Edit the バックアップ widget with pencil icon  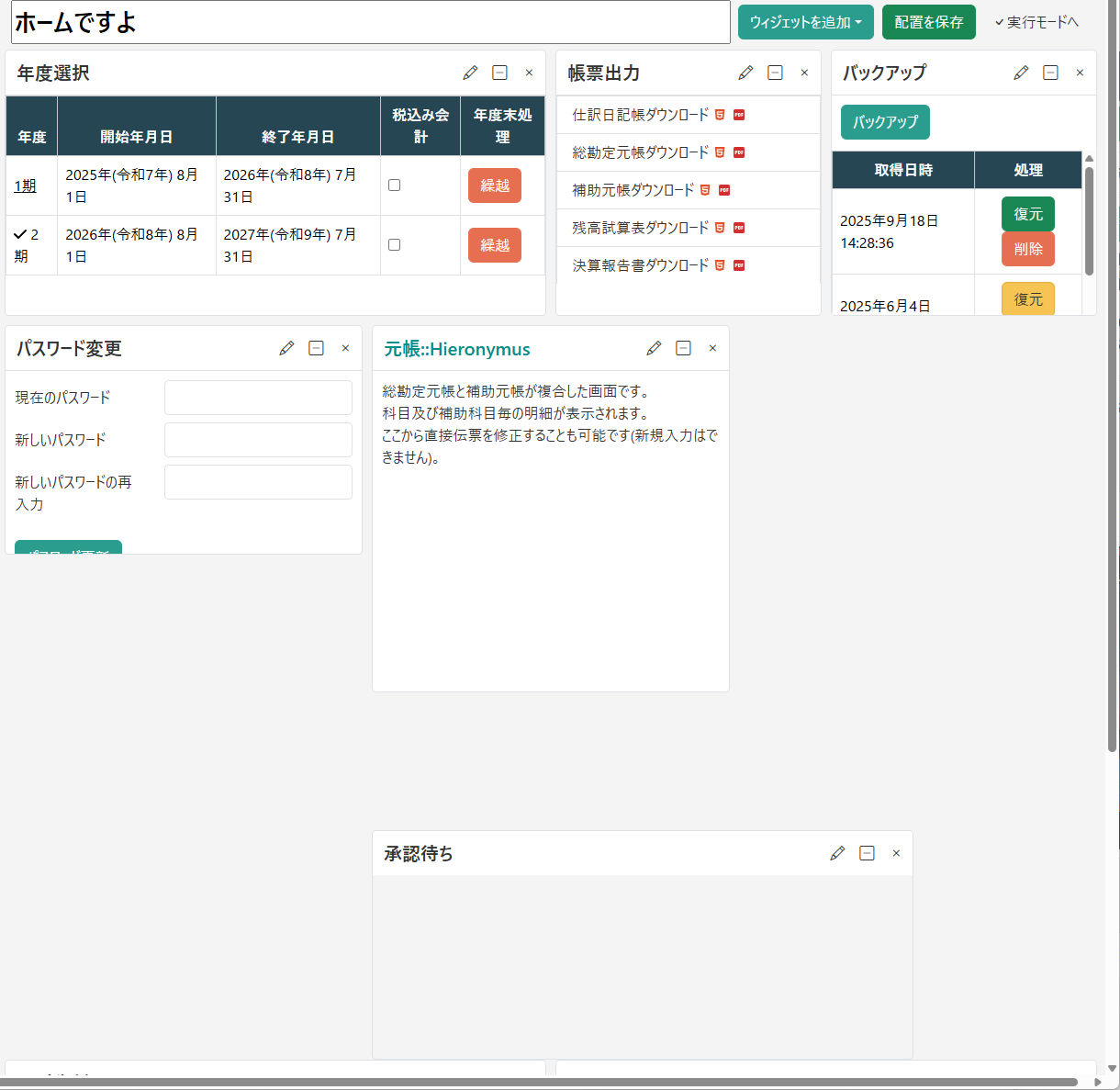1021,73
